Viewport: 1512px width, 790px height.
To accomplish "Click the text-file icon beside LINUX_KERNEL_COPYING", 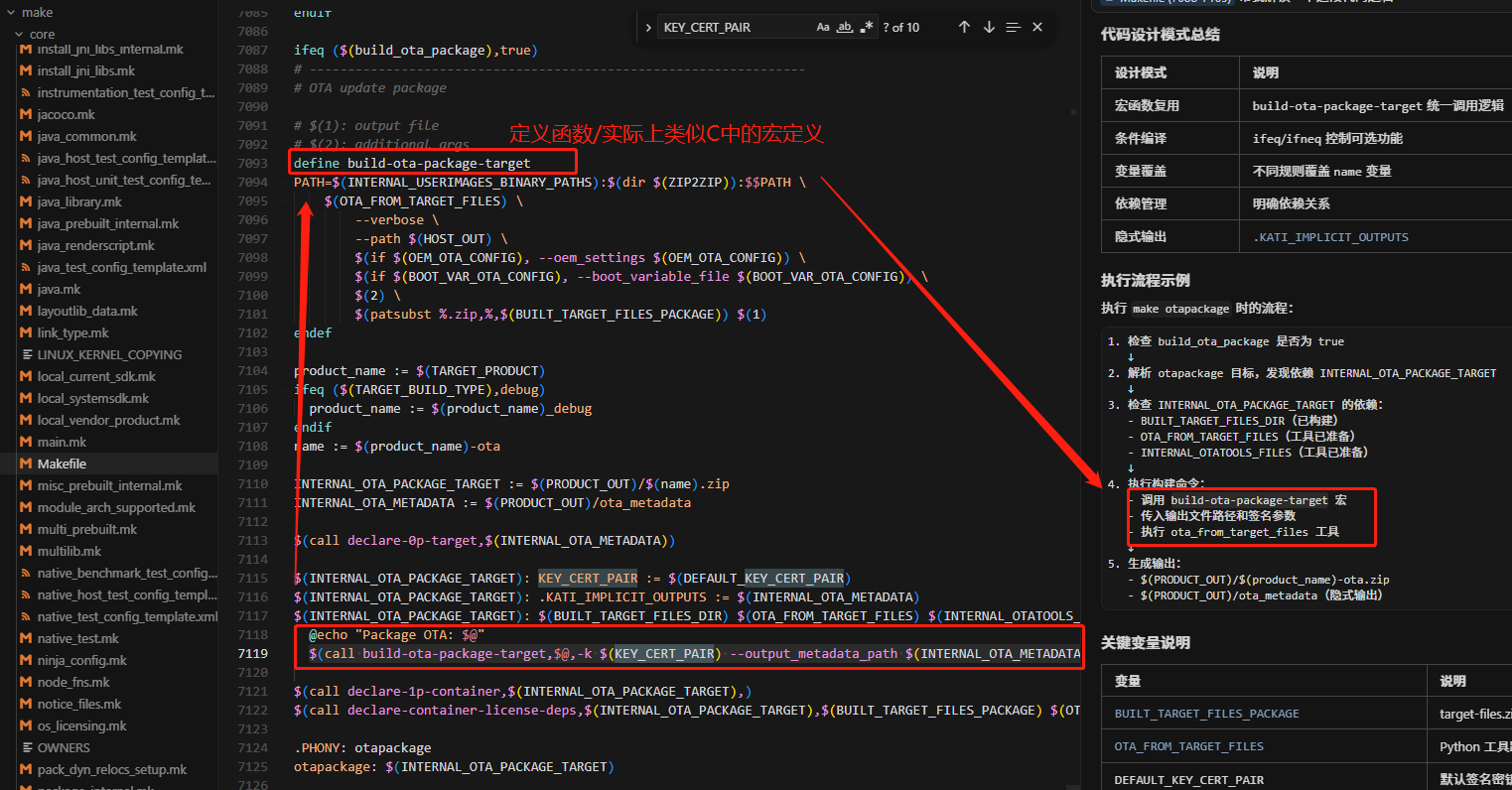I will pos(26,354).
